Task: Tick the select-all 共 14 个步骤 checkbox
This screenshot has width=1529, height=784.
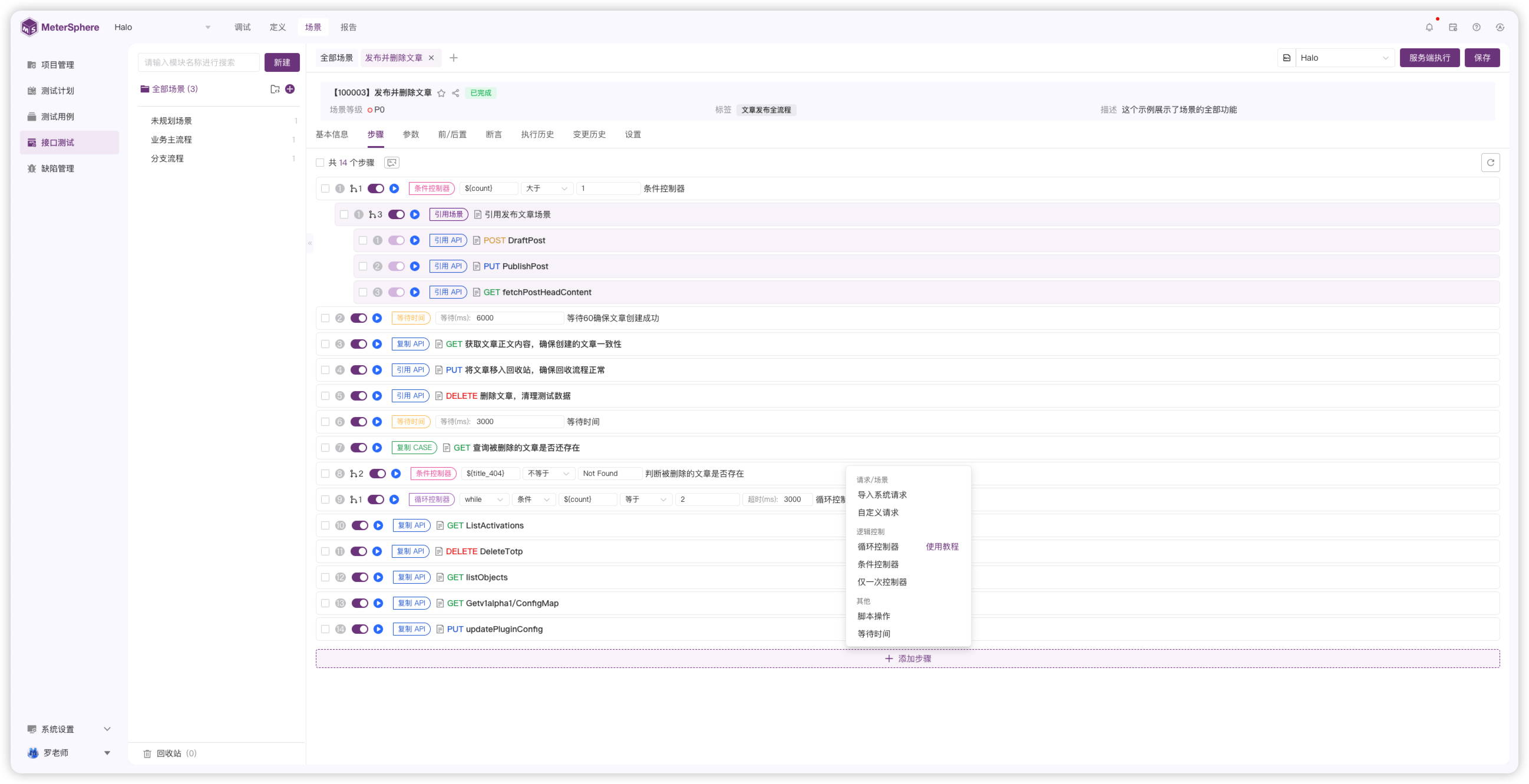Action: (x=320, y=163)
